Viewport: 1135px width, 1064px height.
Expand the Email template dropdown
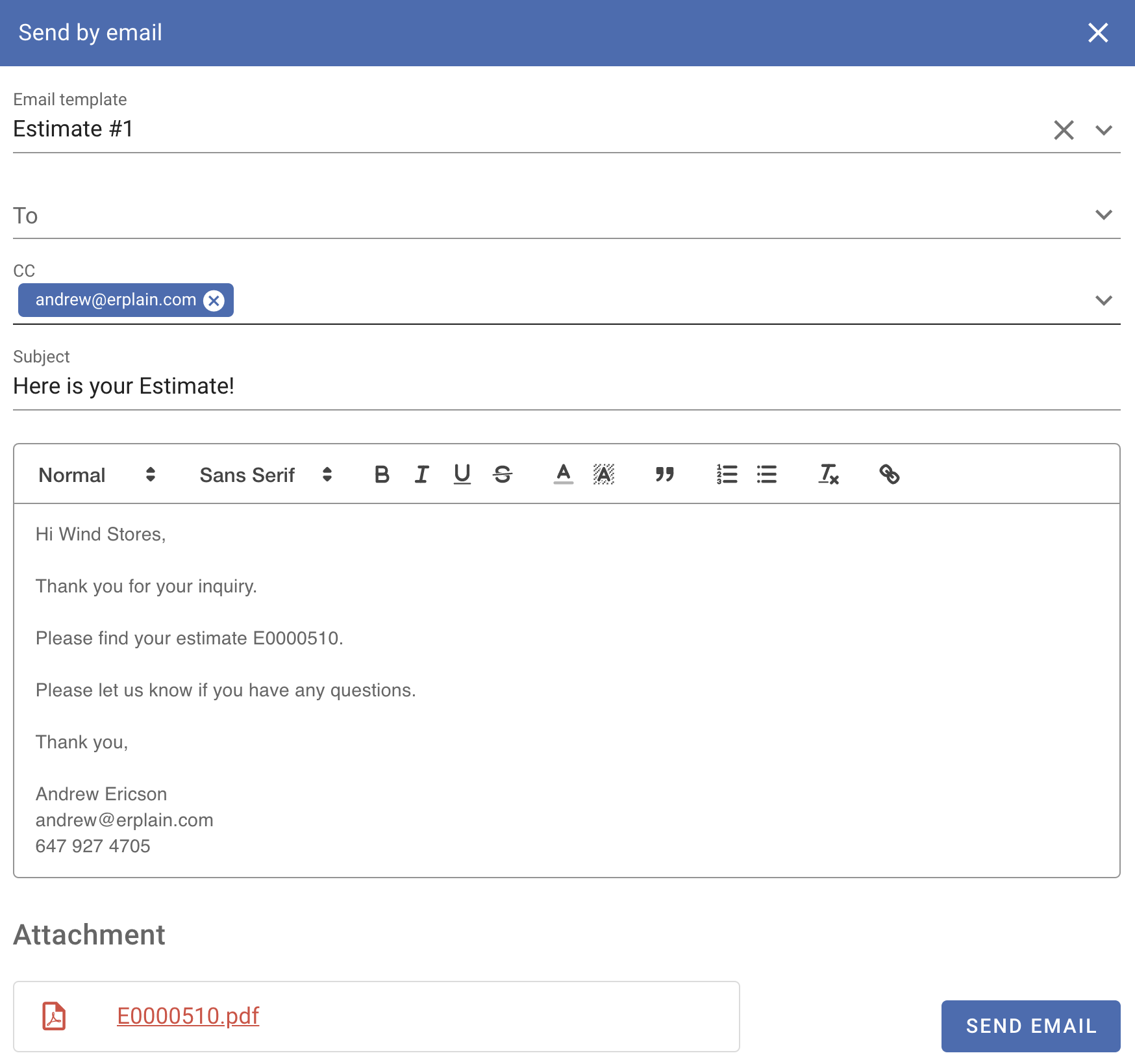pos(1103,130)
